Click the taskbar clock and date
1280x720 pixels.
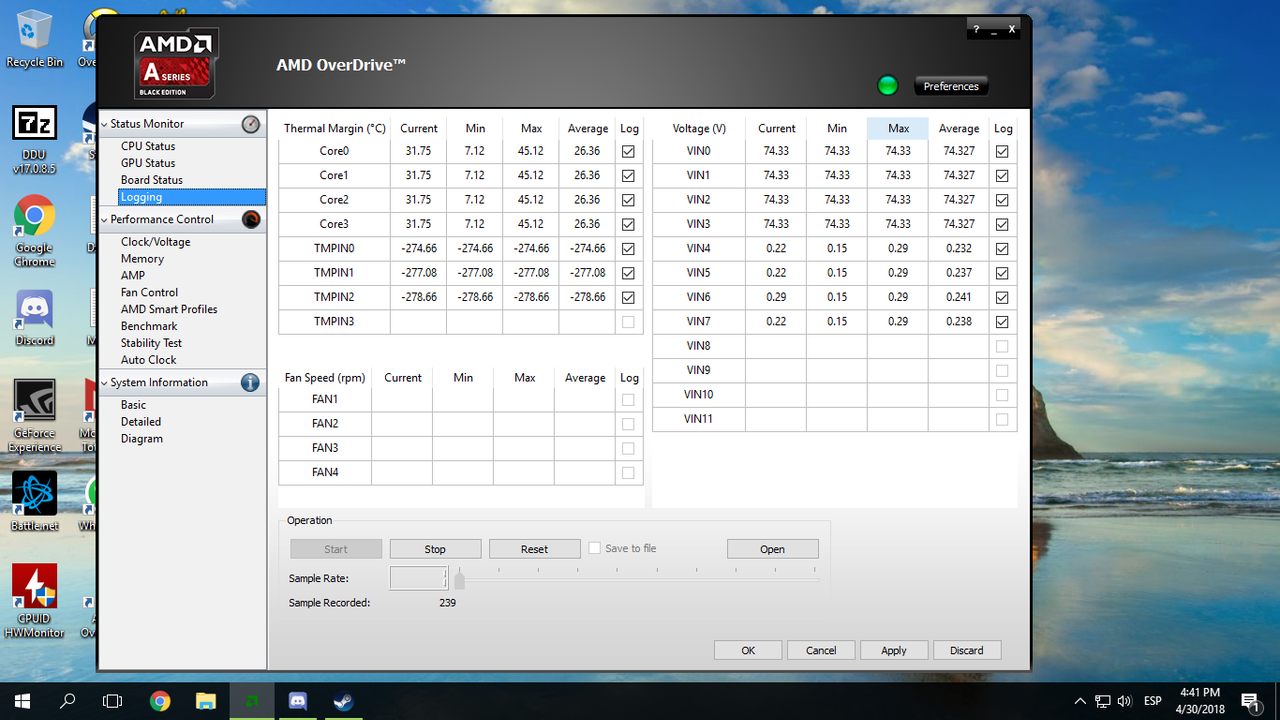(1199, 701)
